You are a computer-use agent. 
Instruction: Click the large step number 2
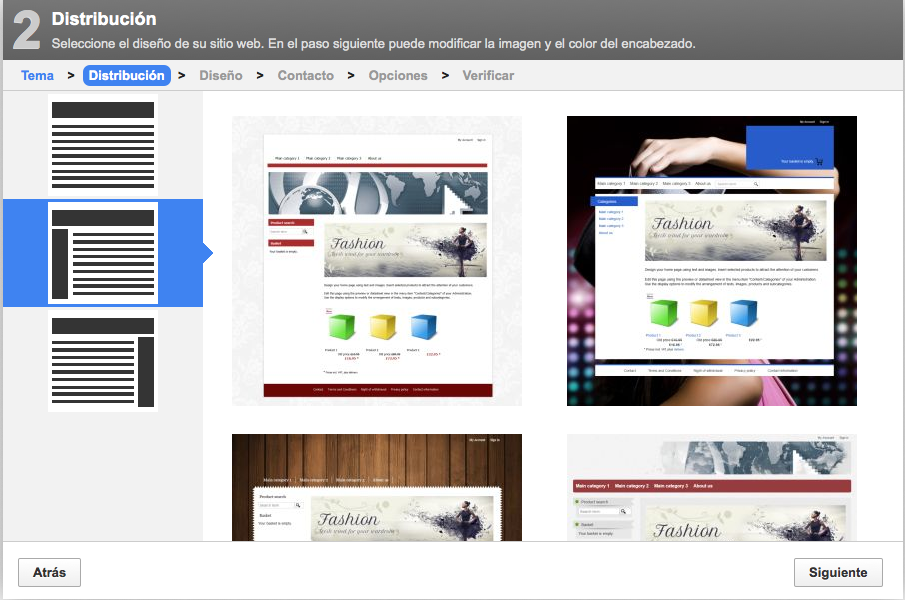pos(26,31)
